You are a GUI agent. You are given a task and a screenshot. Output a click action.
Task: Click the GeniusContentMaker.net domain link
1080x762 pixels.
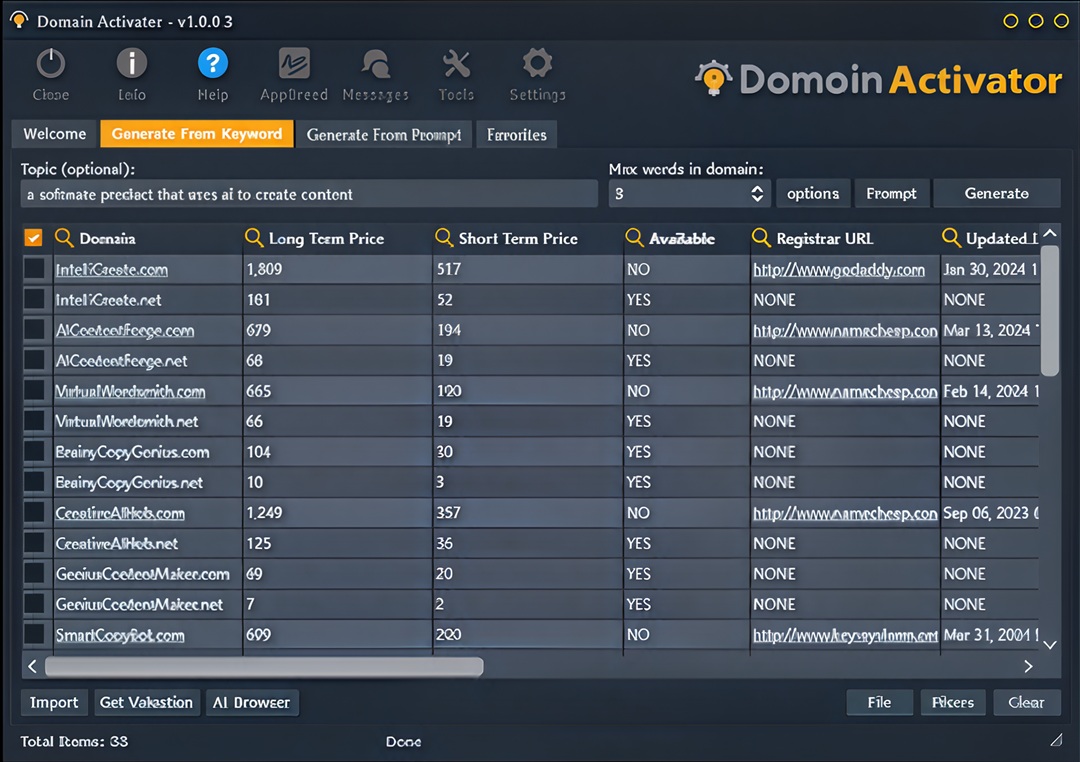click(139, 604)
